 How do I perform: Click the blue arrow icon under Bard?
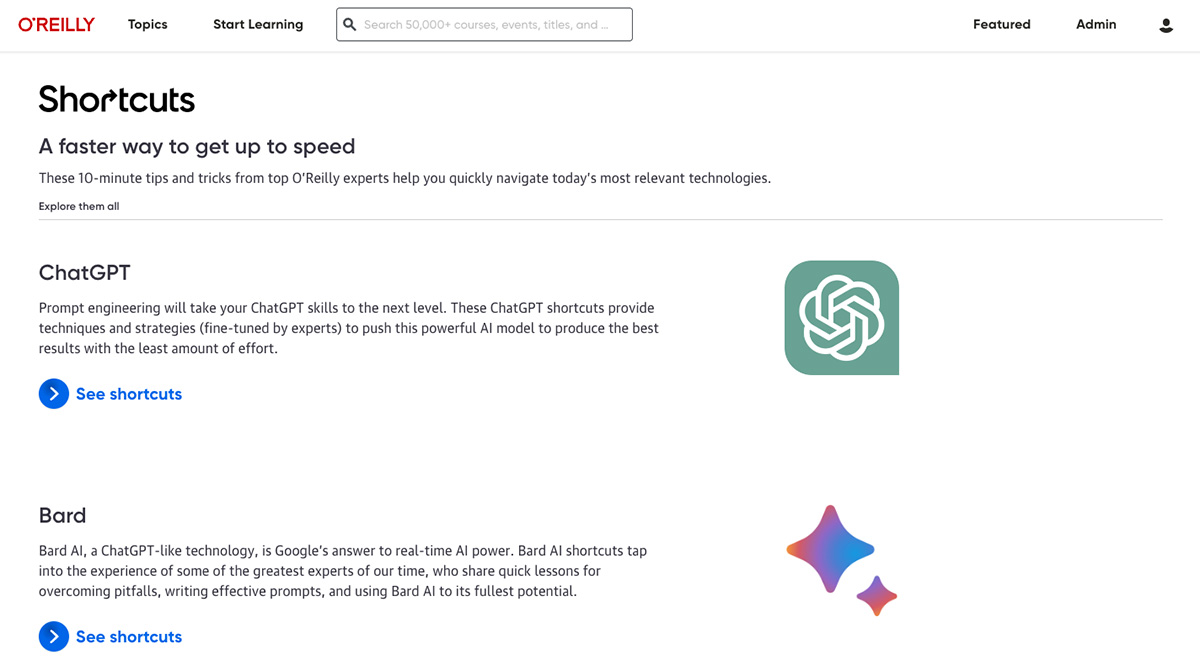point(54,637)
